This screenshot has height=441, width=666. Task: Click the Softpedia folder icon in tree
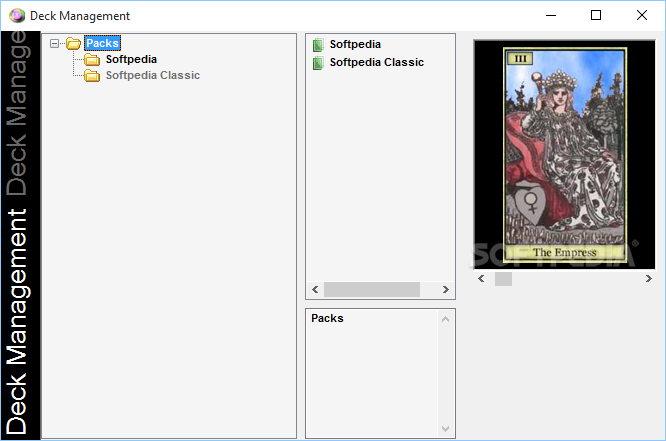click(92, 59)
